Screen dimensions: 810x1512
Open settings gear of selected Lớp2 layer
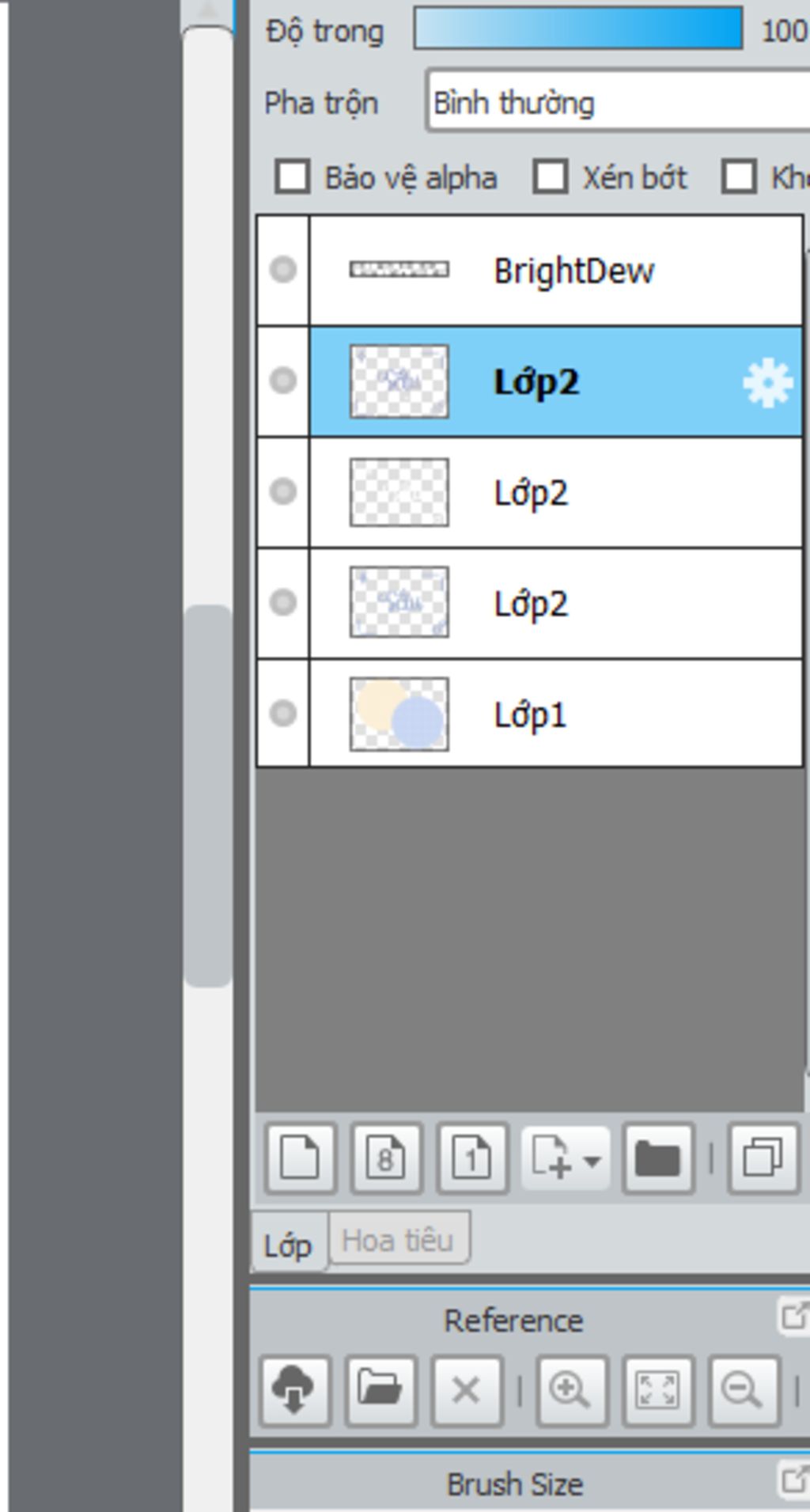(x=767, y=383)
